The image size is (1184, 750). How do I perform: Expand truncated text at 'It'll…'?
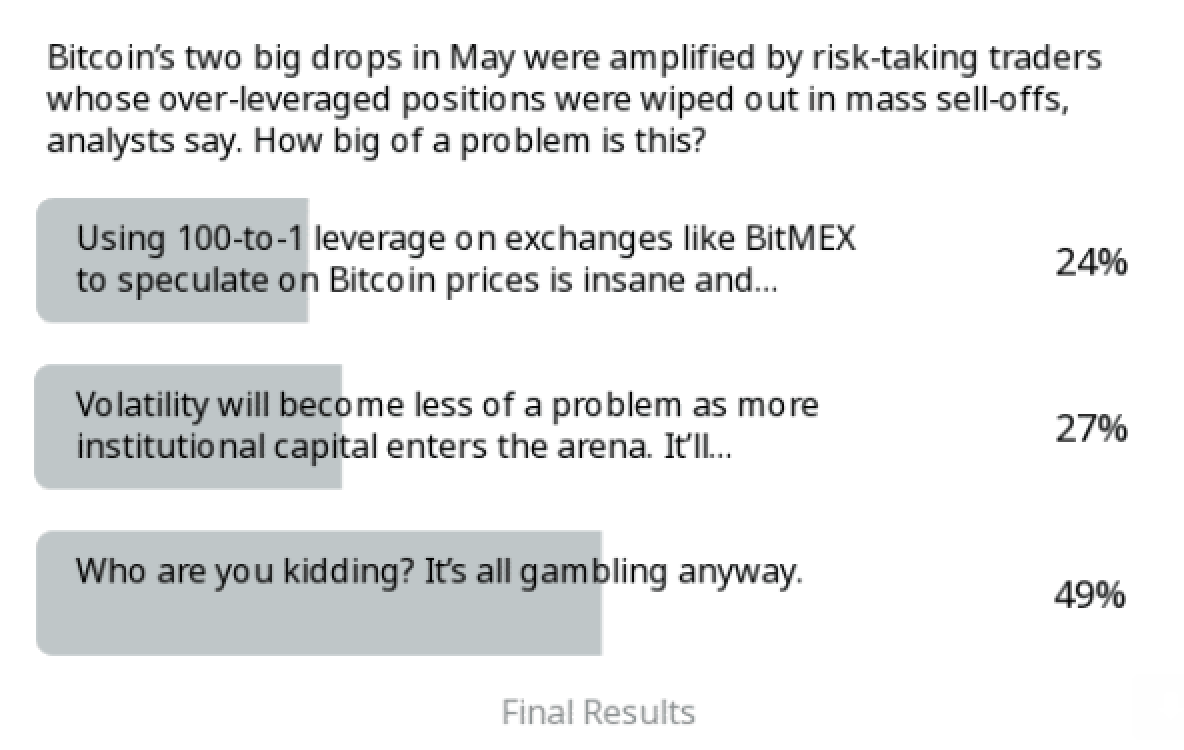pos(697,447)
